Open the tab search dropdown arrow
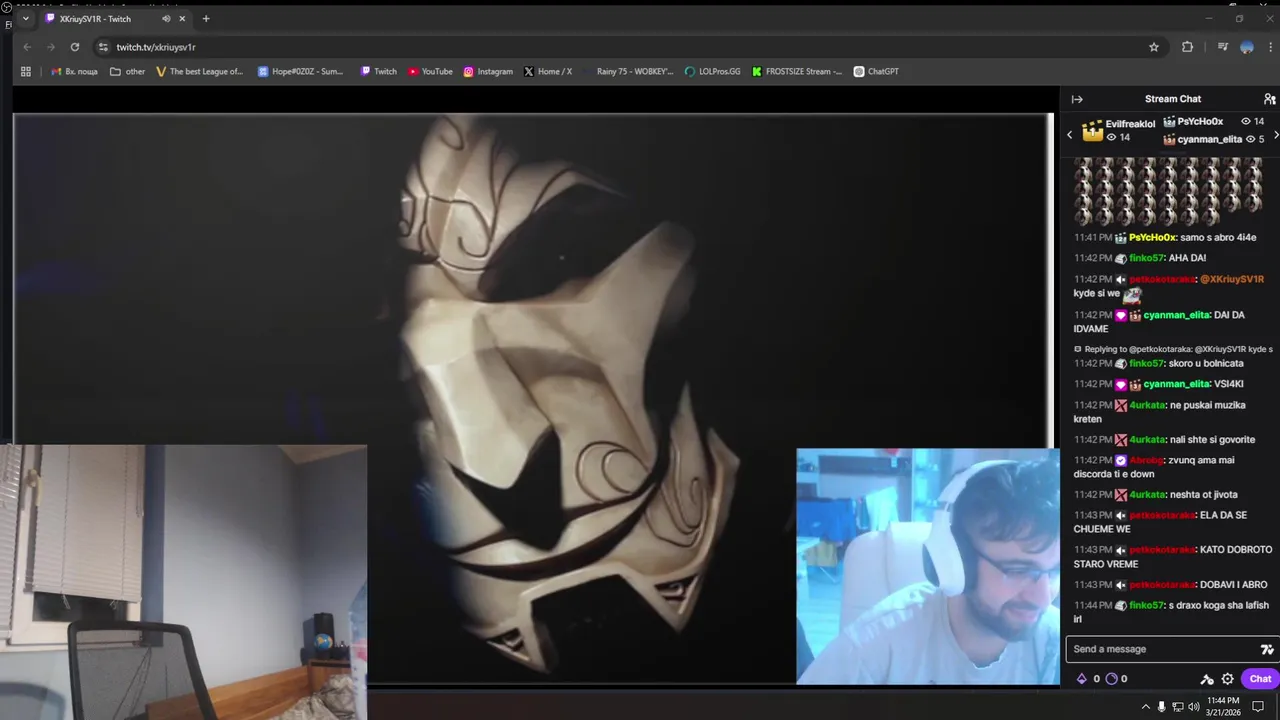The width and height of the screenshot is (1280, 720). click(x=25, y=18)
